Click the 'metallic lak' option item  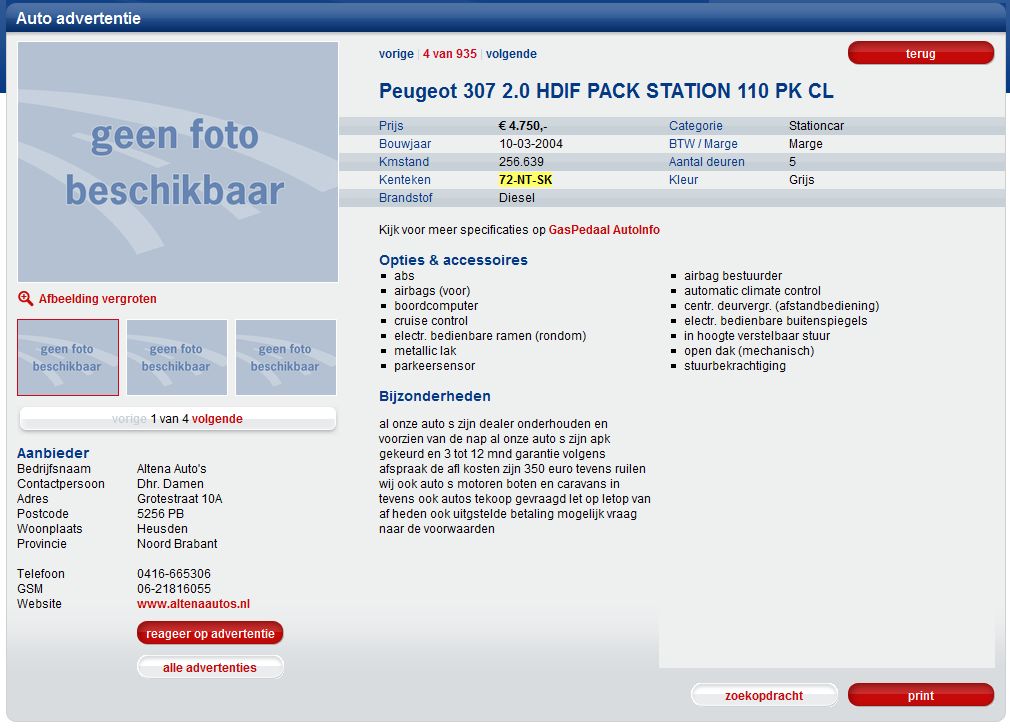(x=425, y=350)
